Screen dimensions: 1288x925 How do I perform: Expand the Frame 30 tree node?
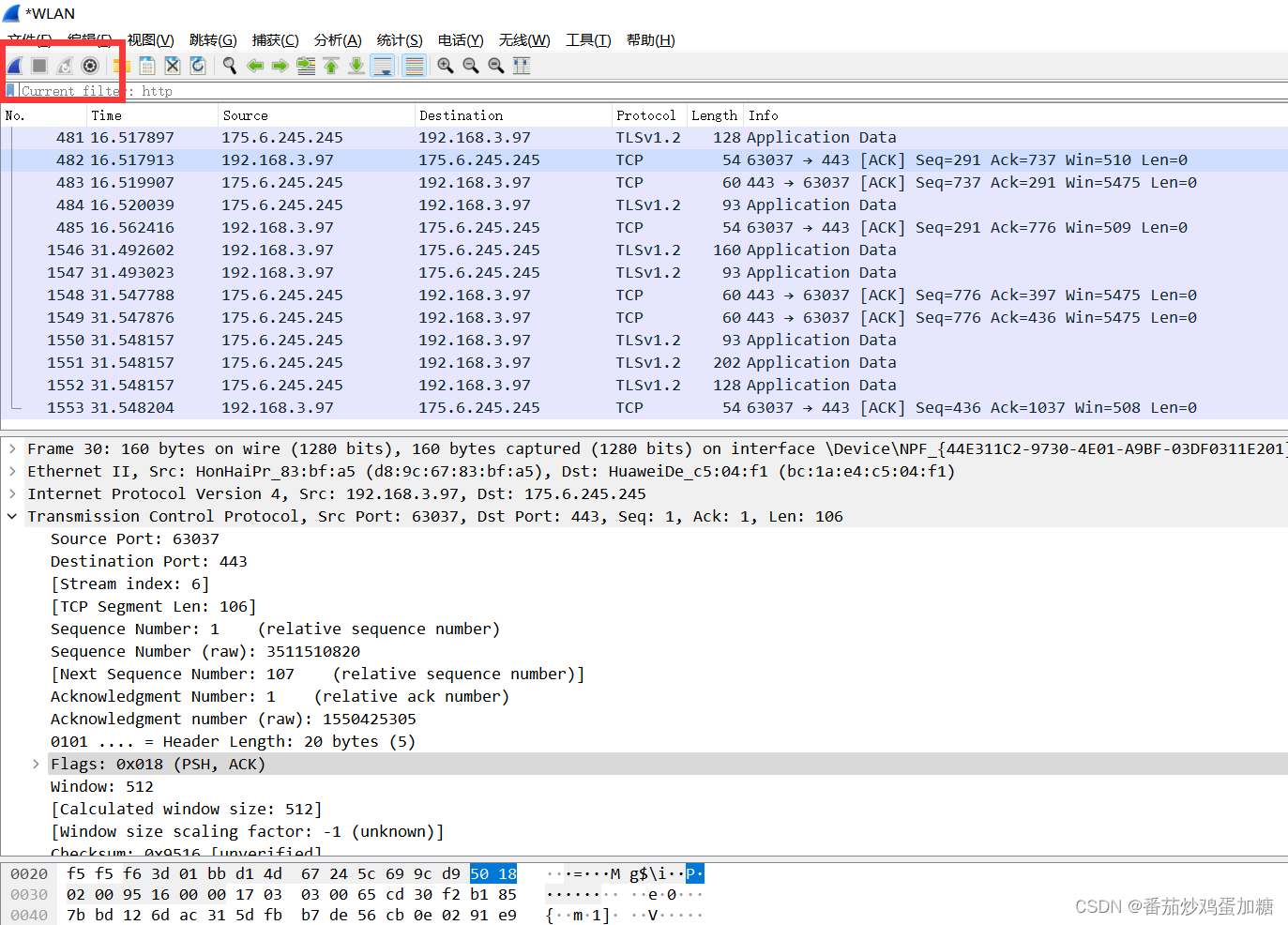click(x=12, y=448)
